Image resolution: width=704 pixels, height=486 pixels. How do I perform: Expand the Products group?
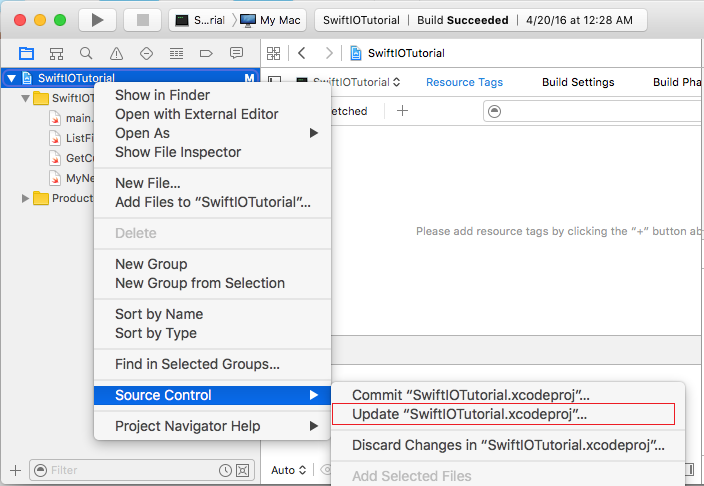pyautogui.click(x=25, y=198)
